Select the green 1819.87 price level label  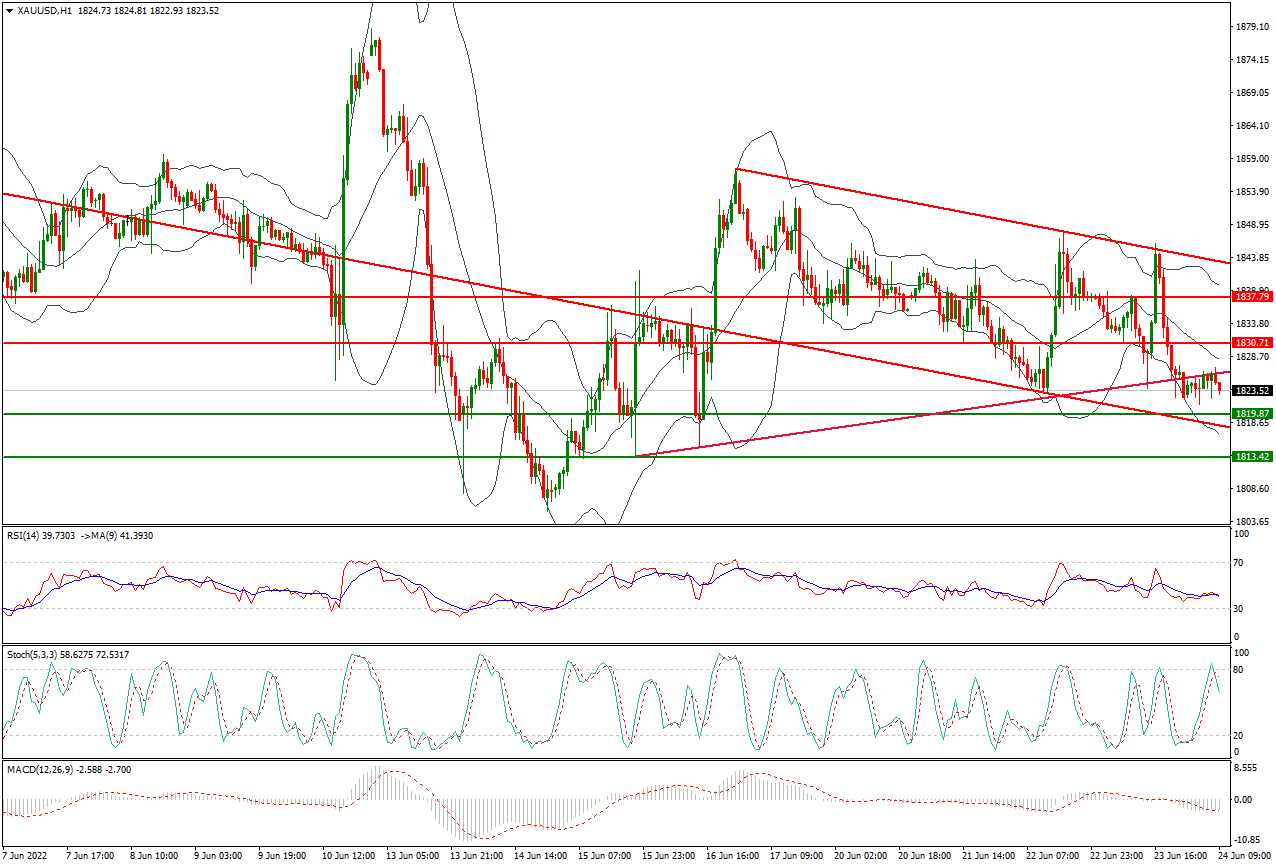1251,413
